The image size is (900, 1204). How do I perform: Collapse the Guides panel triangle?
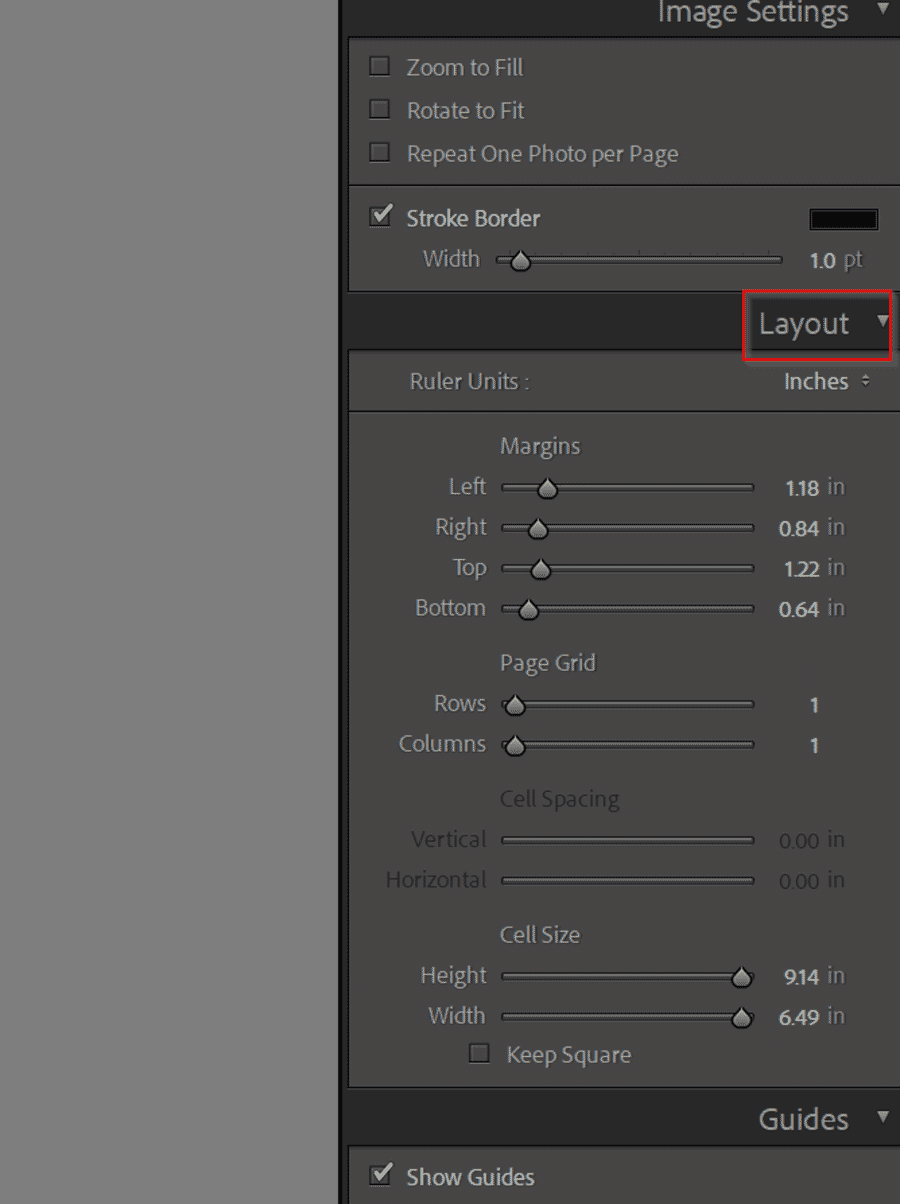pyautogui.click(x=882, y=1115)
